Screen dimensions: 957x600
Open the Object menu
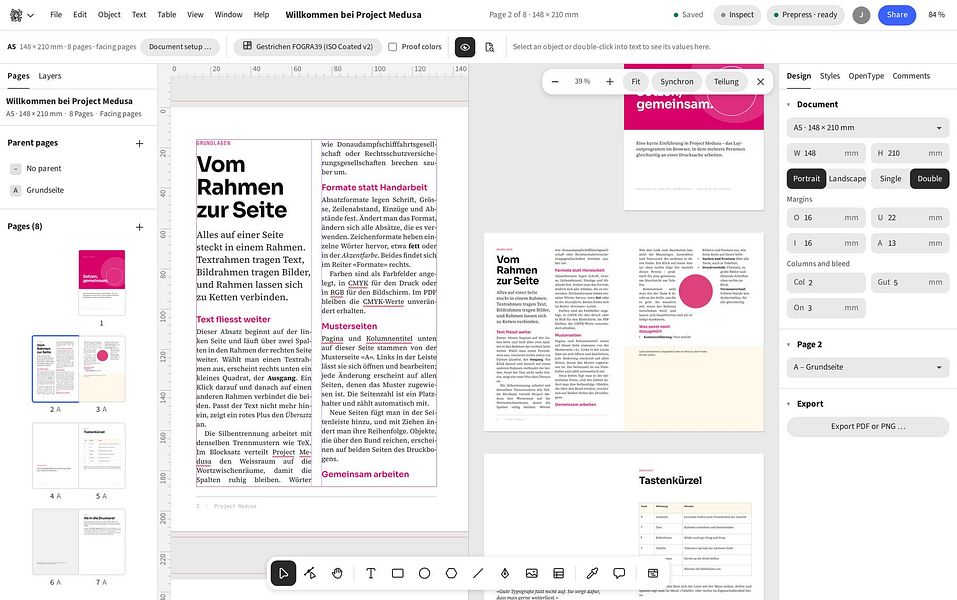pos(109,15)
